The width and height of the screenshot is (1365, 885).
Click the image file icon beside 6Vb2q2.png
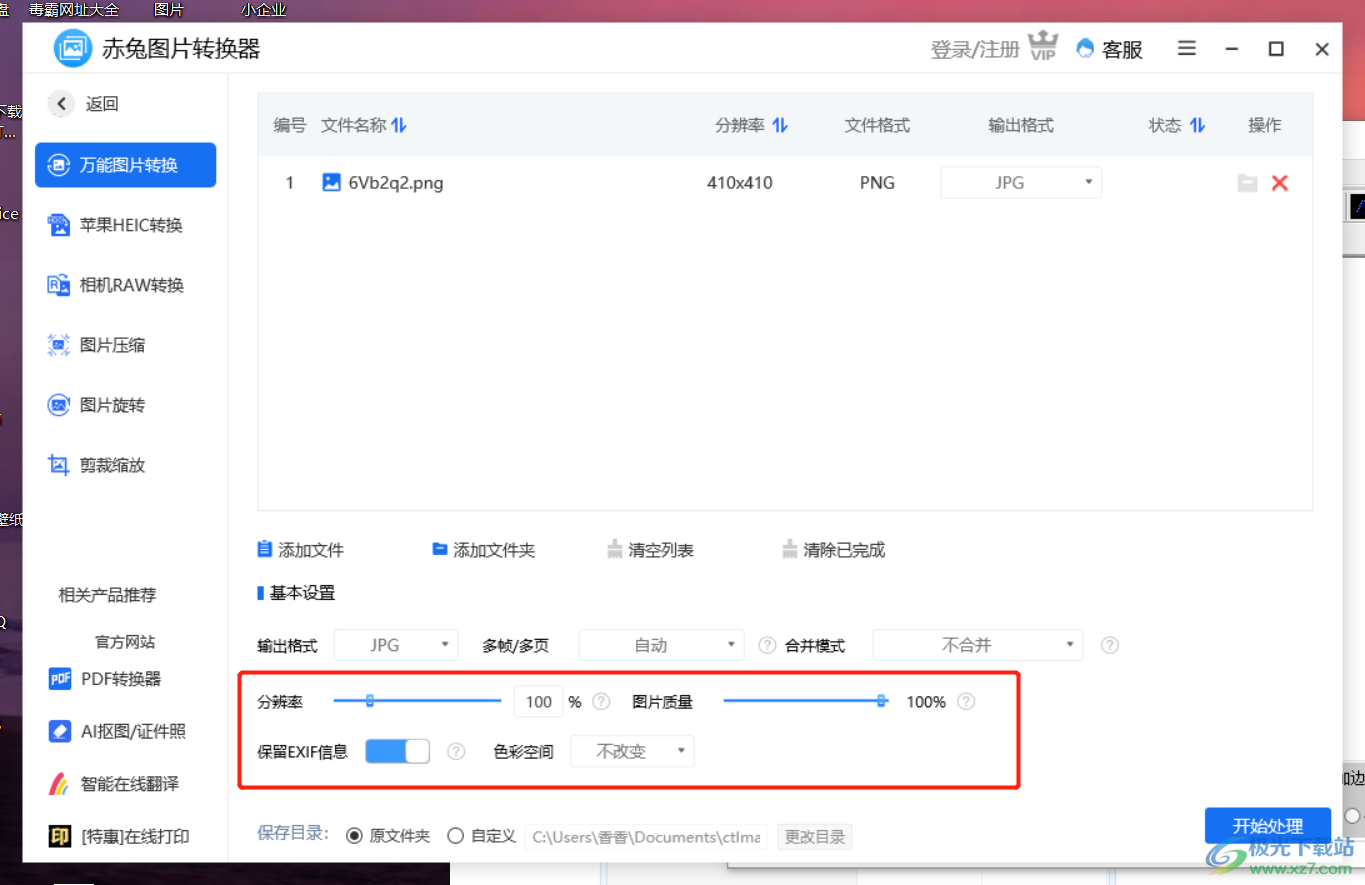pyautogui.click(x=331, y=182)
